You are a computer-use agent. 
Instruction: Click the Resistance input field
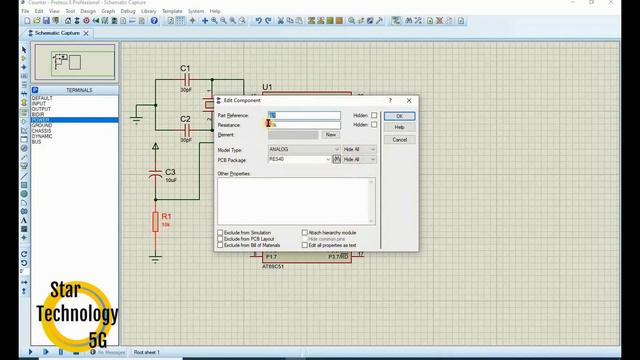(304, 125)
